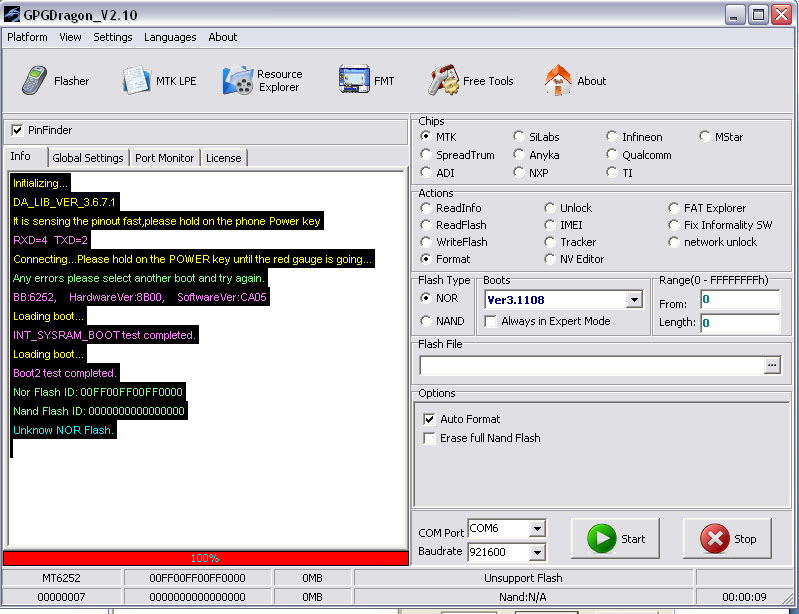This screenshot has height=614, width=799.
Task: Click the About house icon in toolbar
Action: coord(558,81)
